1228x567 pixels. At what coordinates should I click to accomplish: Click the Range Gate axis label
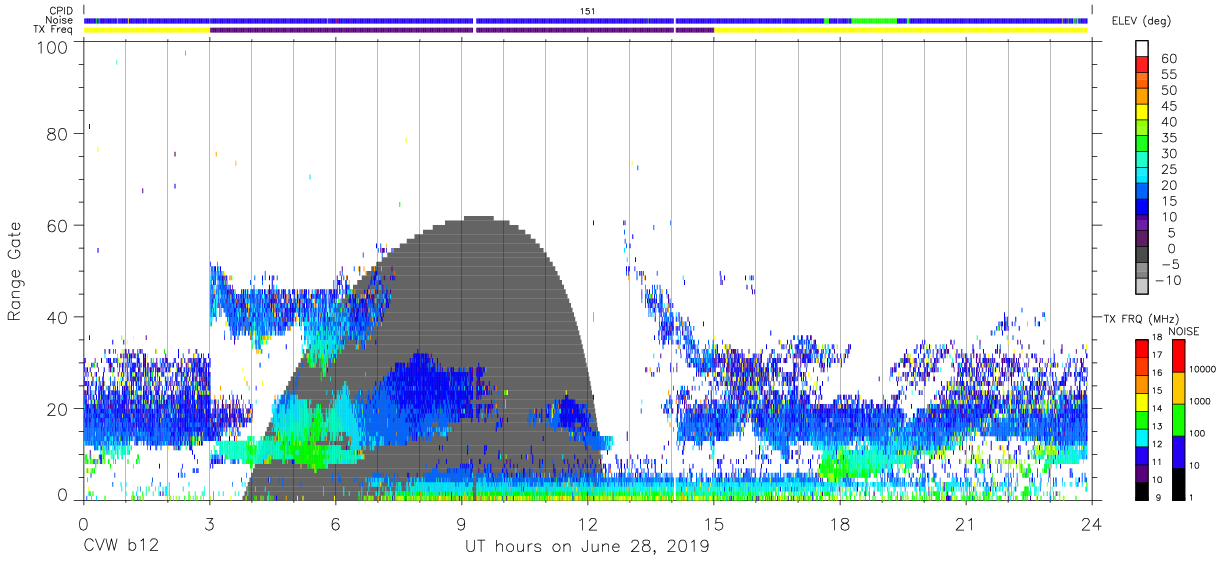[x=15, y=271]
